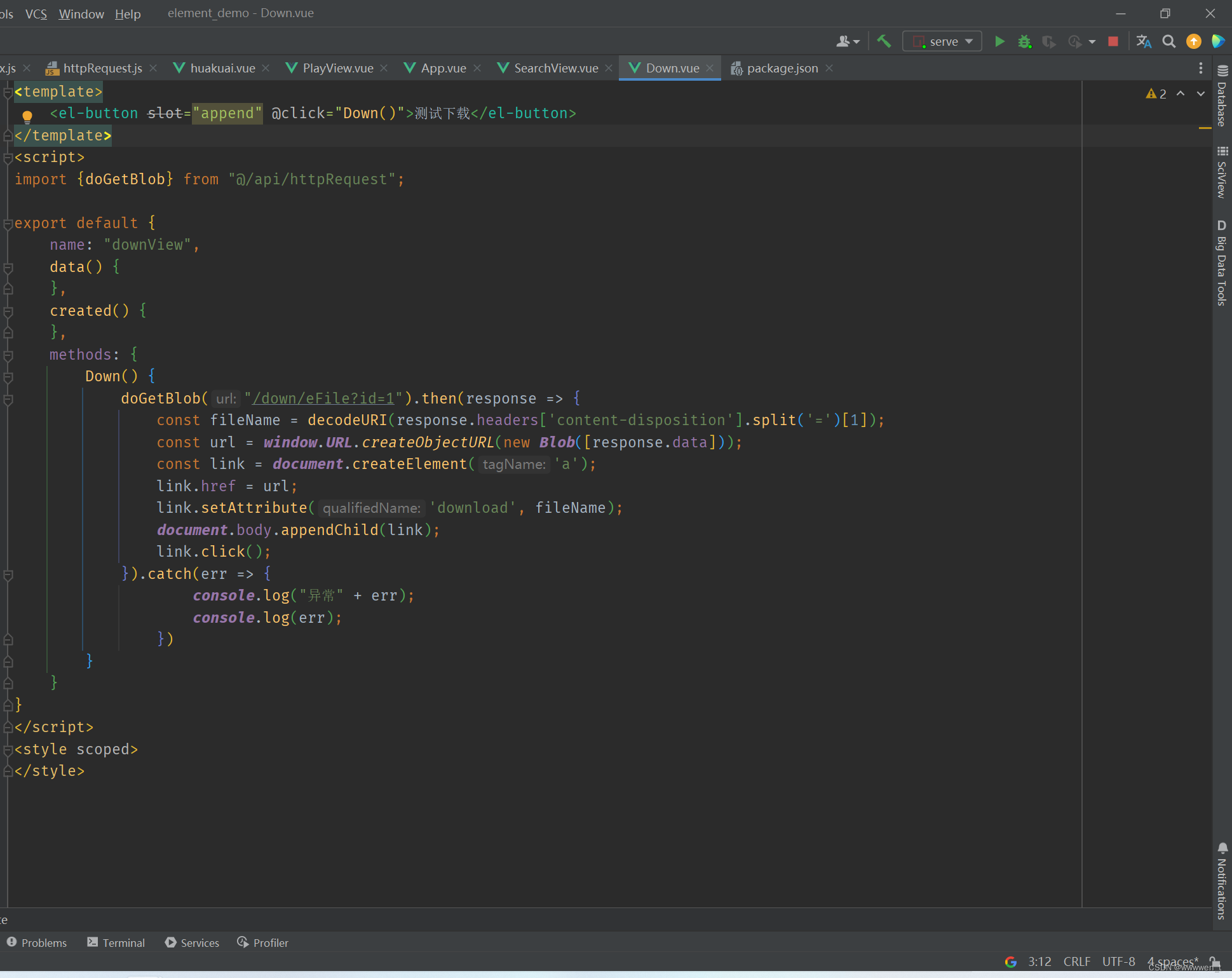1232x978 pixels.
Task: Close the package.json tab
Action: point(829,68)
